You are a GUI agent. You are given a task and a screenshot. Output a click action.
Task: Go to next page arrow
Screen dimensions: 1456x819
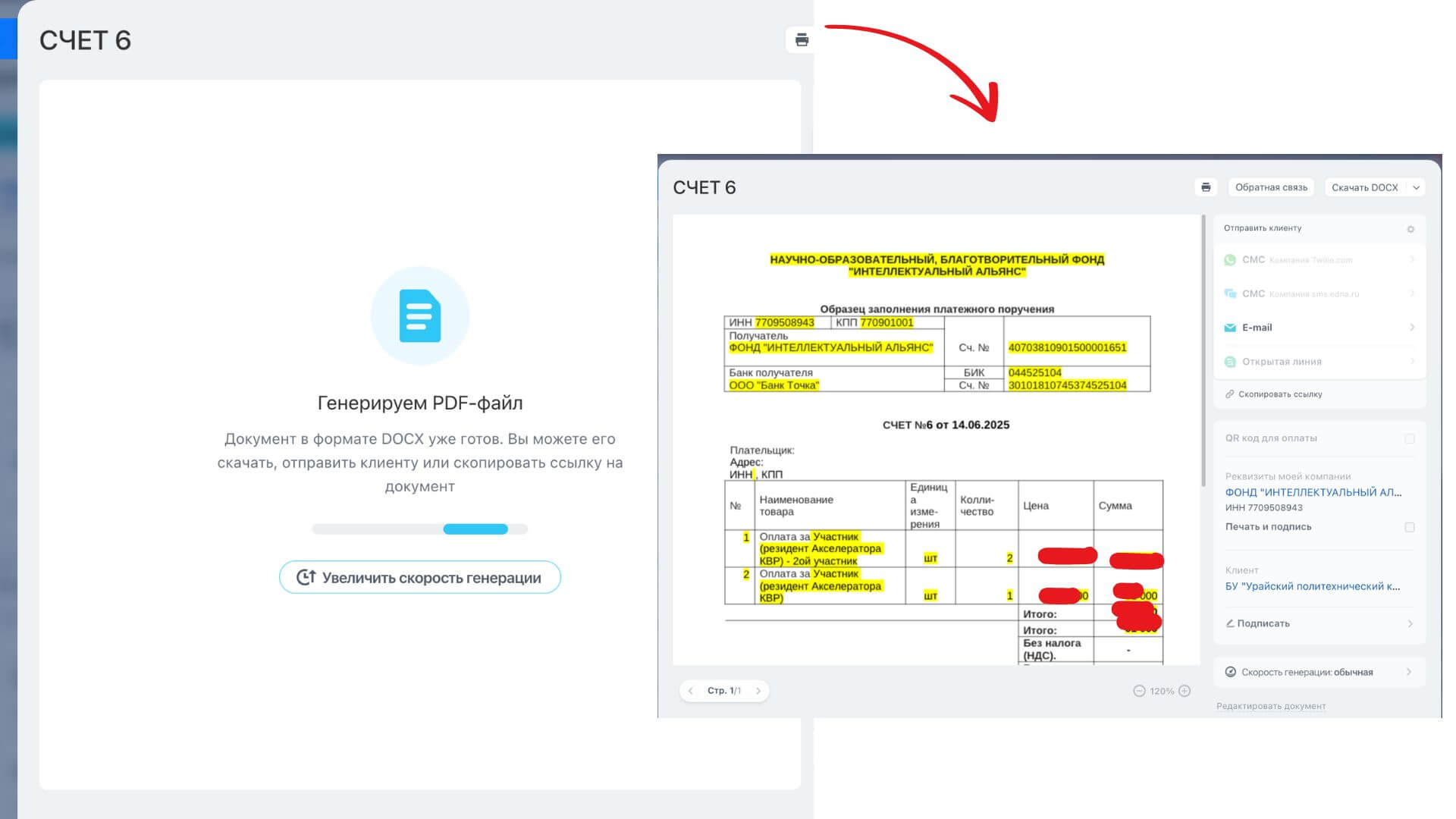[758, 691]
